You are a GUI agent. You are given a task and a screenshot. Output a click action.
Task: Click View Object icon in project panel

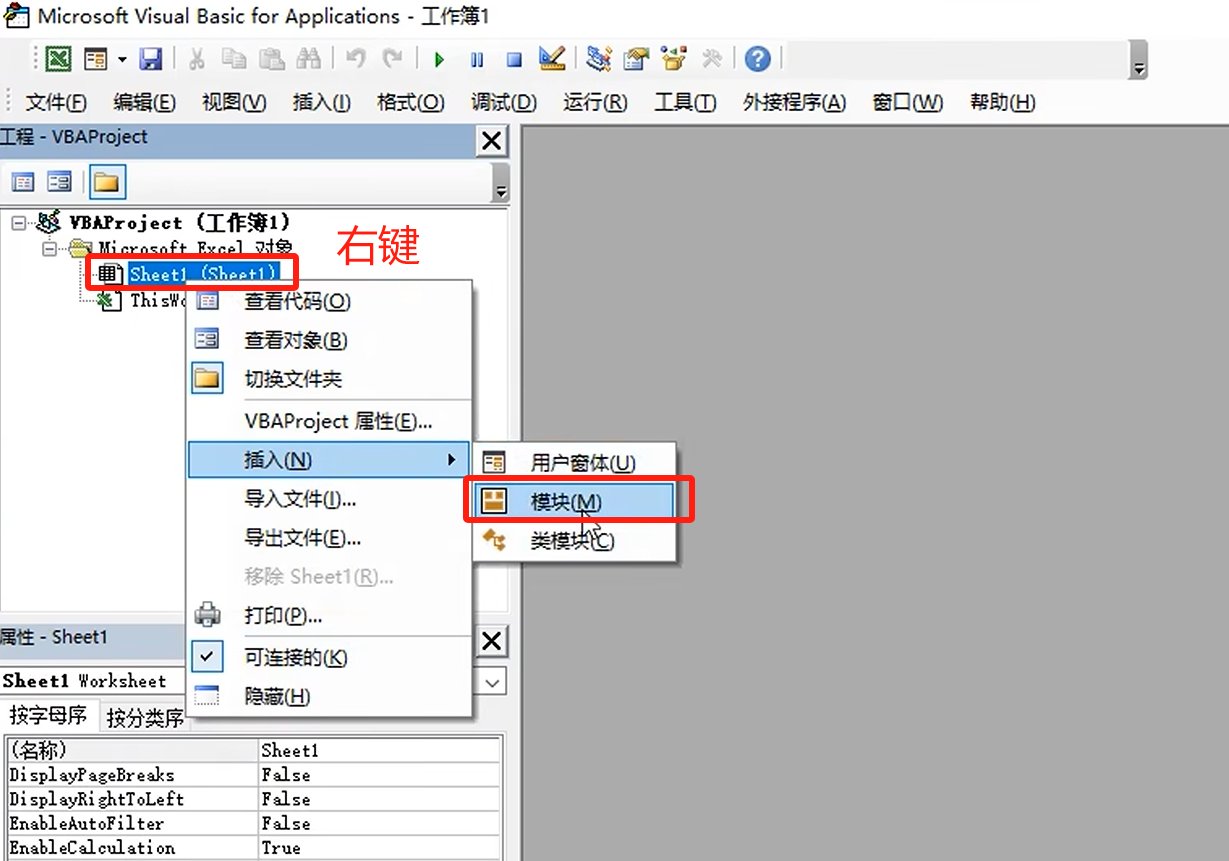coord(60,182)
